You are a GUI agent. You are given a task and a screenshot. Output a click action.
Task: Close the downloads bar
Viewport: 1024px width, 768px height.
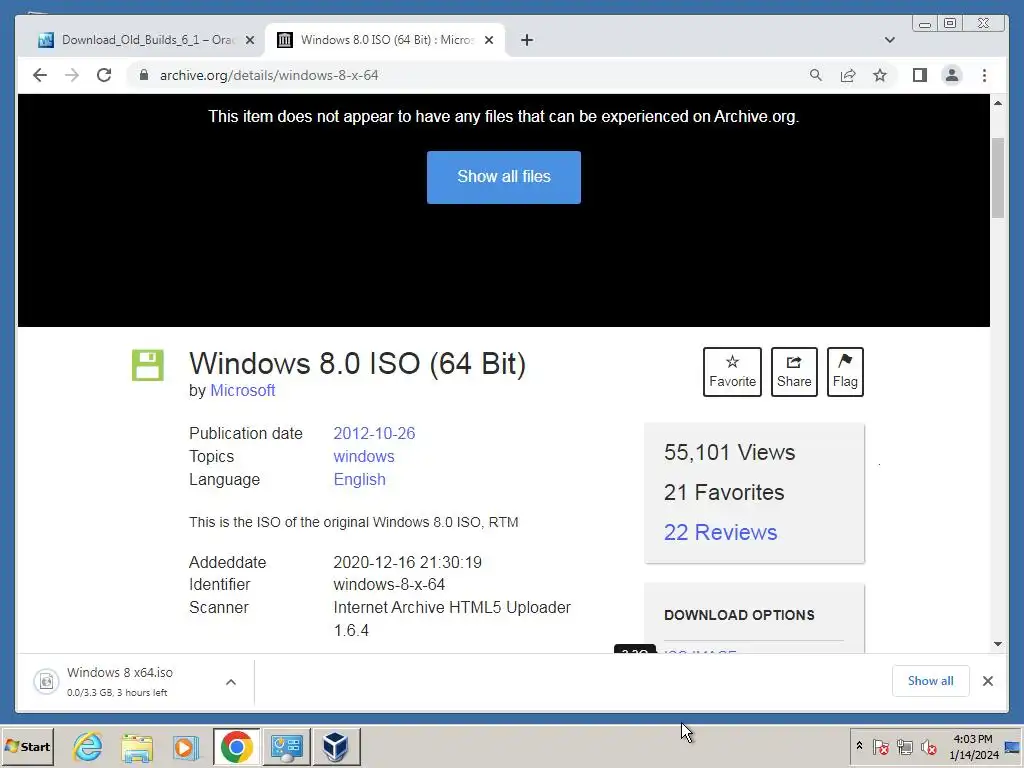click(x=987, y=681)
